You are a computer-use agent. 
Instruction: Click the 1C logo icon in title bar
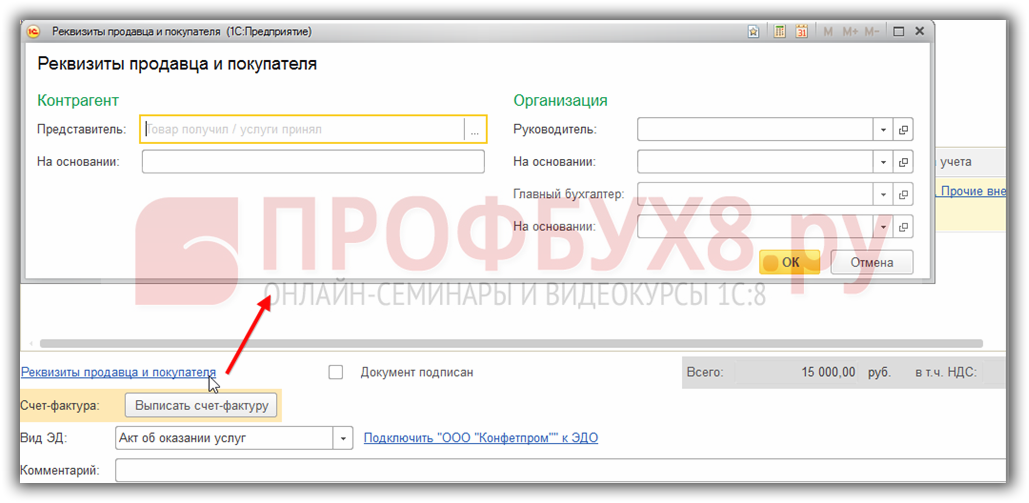(35, 32)
